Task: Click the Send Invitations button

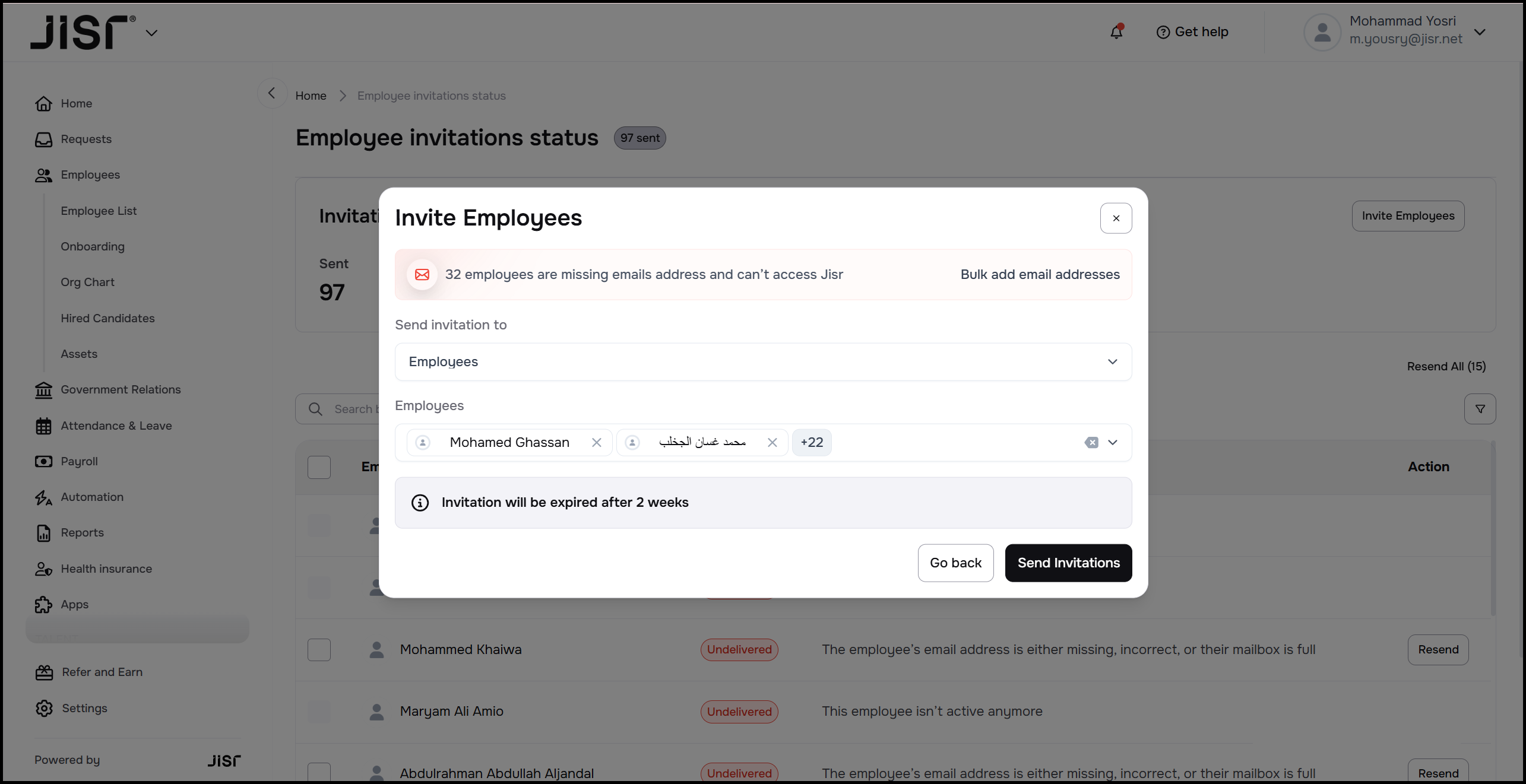Action: (x=1068, y=563)
